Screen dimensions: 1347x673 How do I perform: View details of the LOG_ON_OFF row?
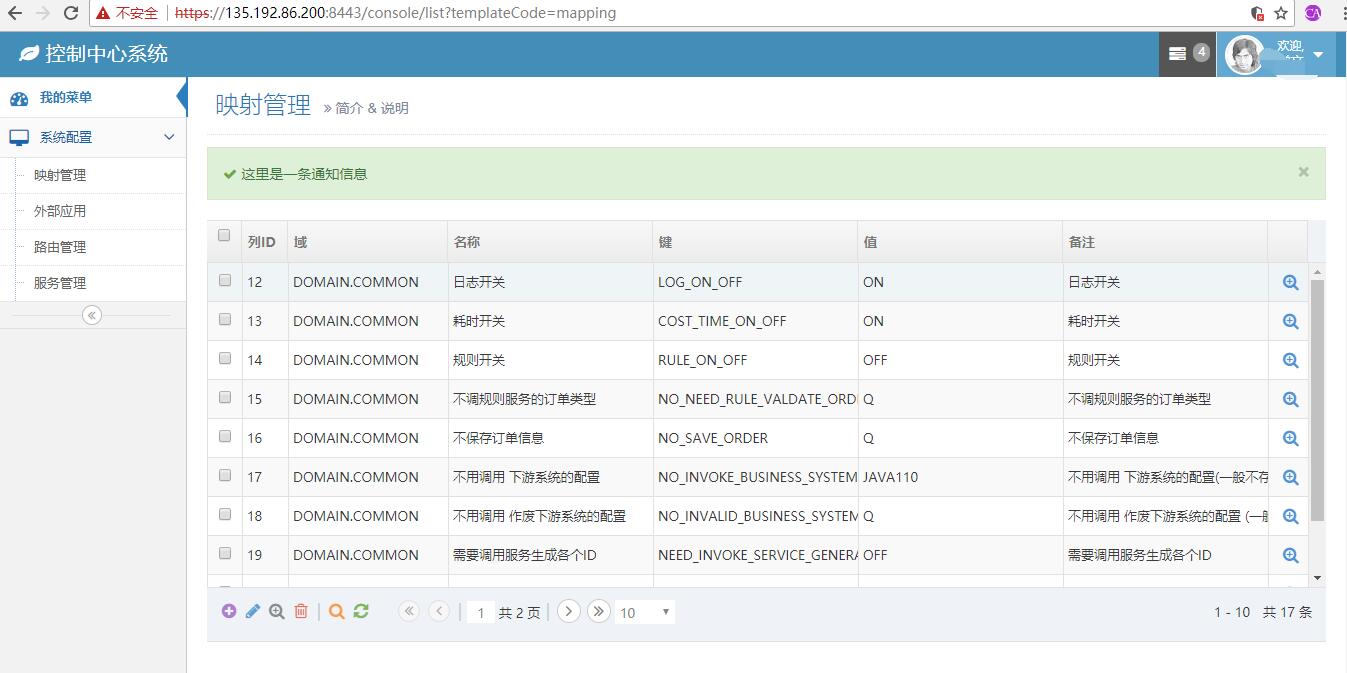click(1290, 283)
